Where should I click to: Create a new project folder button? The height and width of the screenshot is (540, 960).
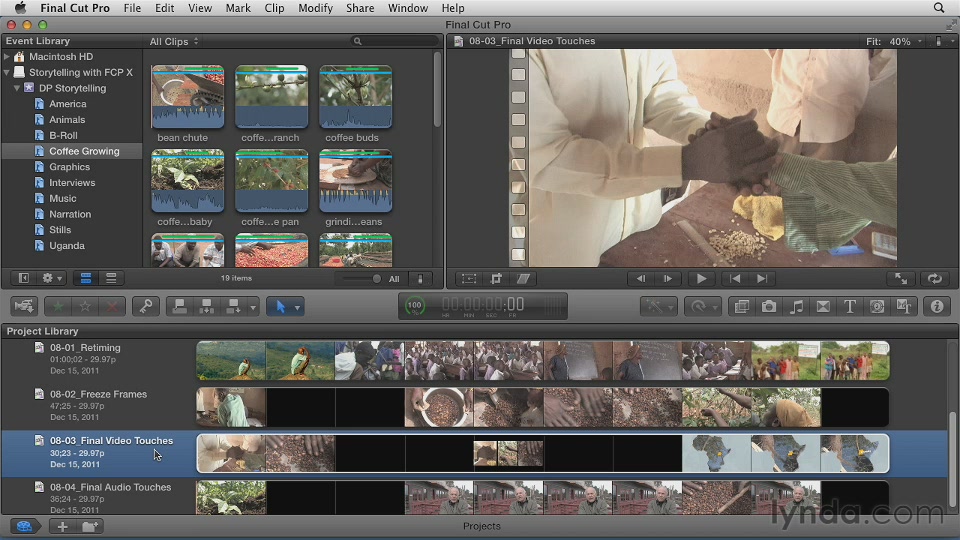coord(89,527)
